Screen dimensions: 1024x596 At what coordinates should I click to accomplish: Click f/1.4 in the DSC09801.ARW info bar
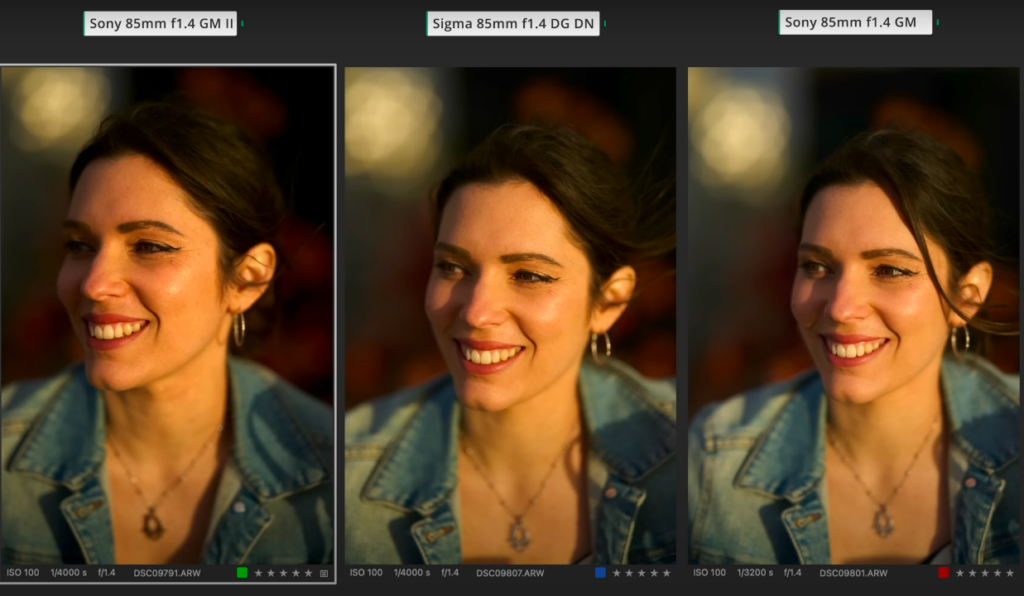[793, 572]
